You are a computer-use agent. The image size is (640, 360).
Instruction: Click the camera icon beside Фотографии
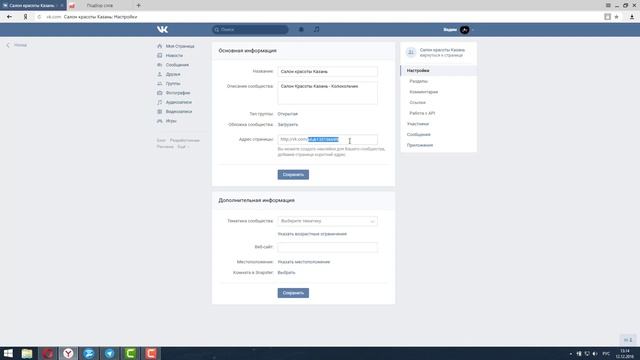click(160, 93)
